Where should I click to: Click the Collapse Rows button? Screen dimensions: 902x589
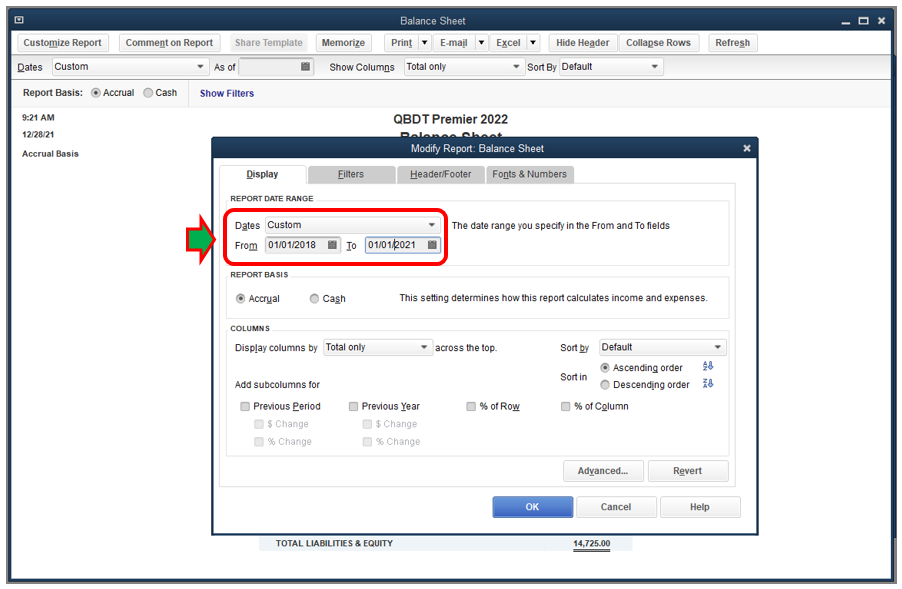coord(659,43)
